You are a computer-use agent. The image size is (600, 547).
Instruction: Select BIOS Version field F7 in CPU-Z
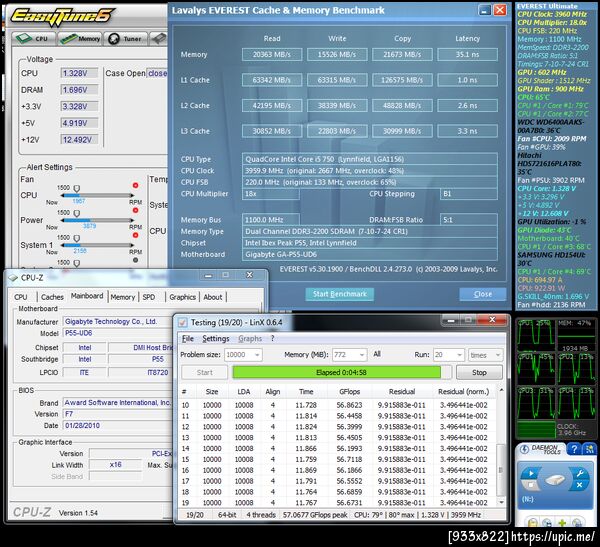point(117,414)
